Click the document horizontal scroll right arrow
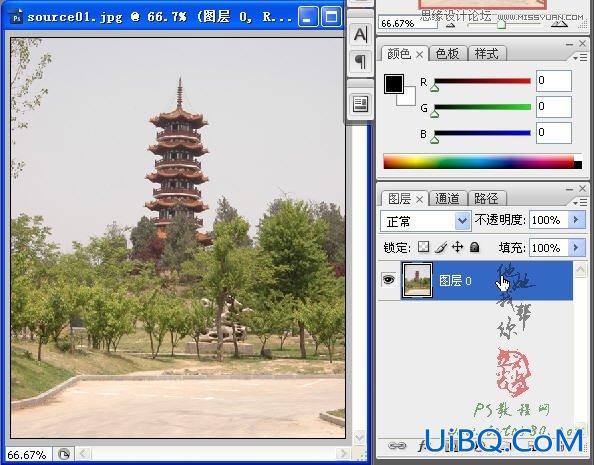 (343, 453)
